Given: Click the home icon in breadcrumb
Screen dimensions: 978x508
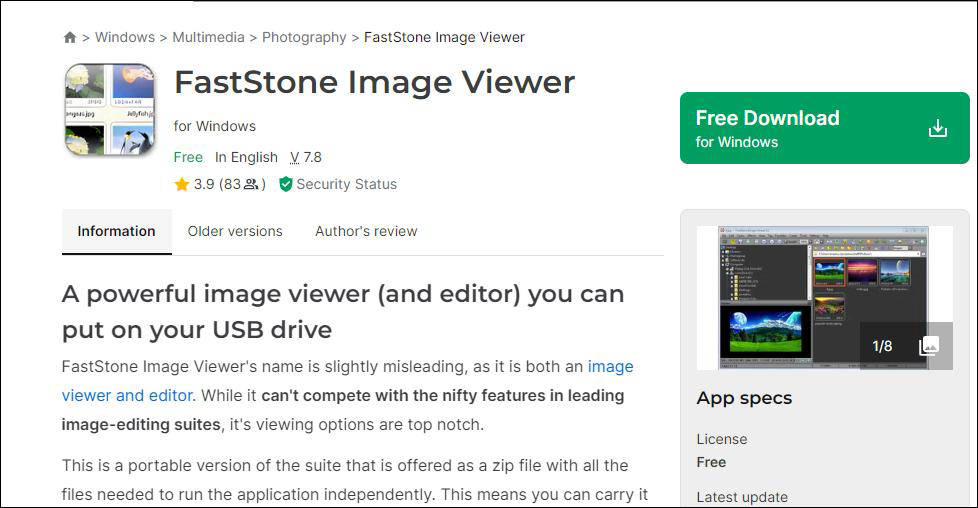Looking at the screenshot, I should click(x=70, y=37).
